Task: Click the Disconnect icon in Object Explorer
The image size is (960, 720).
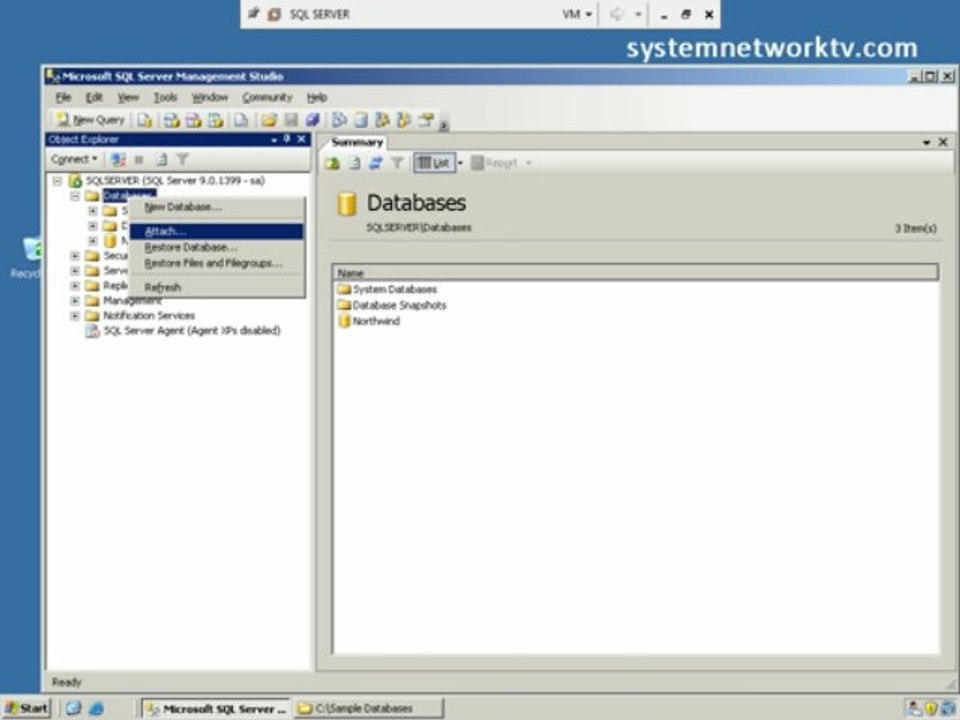Action: [x=118, y=160]
